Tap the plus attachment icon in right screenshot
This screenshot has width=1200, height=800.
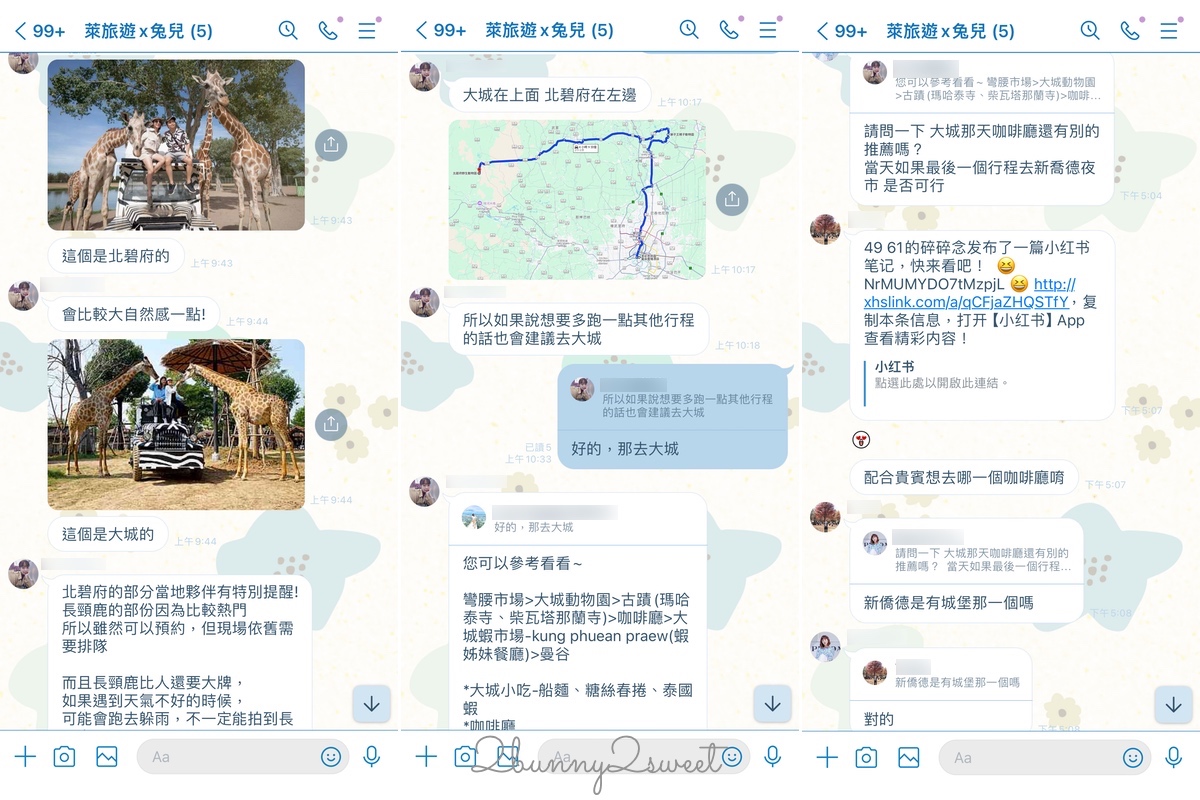(827, 757)
